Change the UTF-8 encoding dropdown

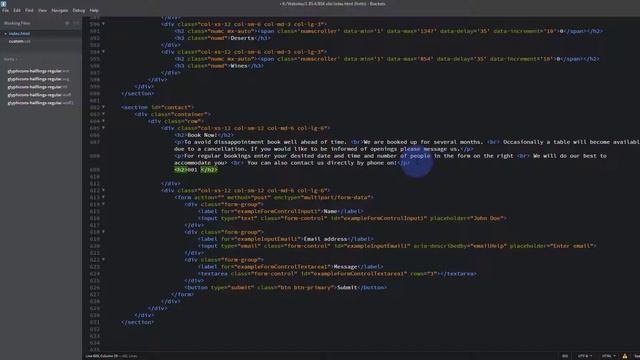coord(584,356)
